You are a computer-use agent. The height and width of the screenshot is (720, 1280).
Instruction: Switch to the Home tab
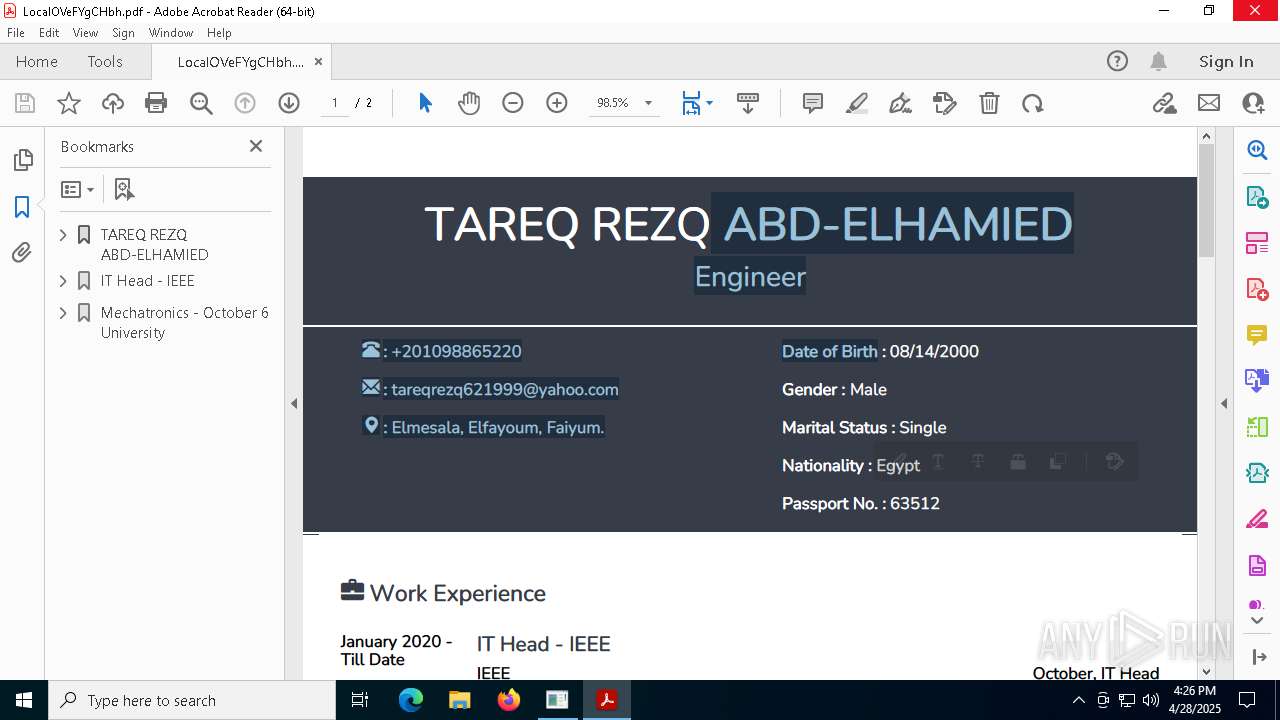pyautogui.click(x=37, y=62)
